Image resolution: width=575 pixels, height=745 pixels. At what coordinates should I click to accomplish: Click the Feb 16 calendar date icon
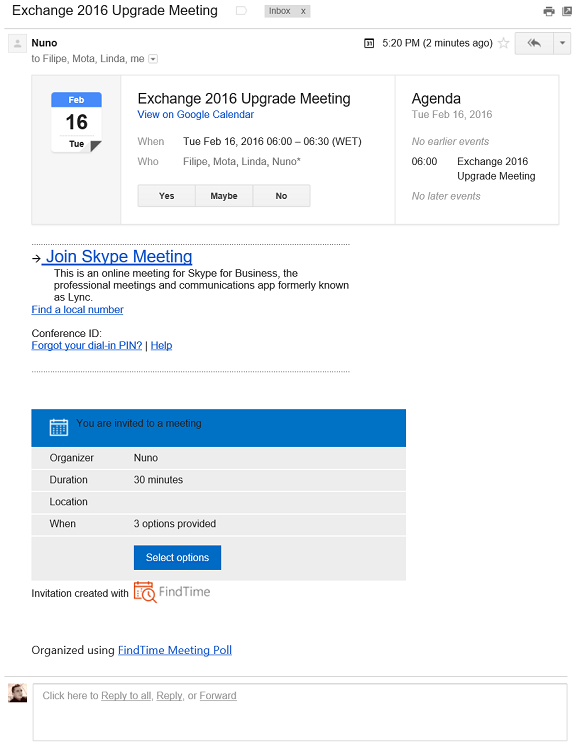coord(76,122)
